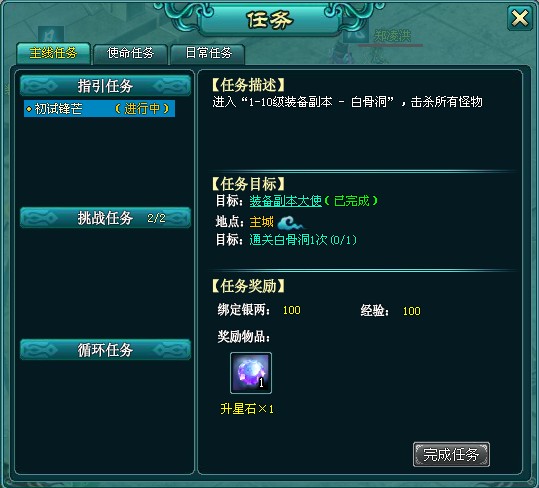The image size is (539, 488).
Task: Select the 初试锋芒 quest entry
Action: [99, 109]
